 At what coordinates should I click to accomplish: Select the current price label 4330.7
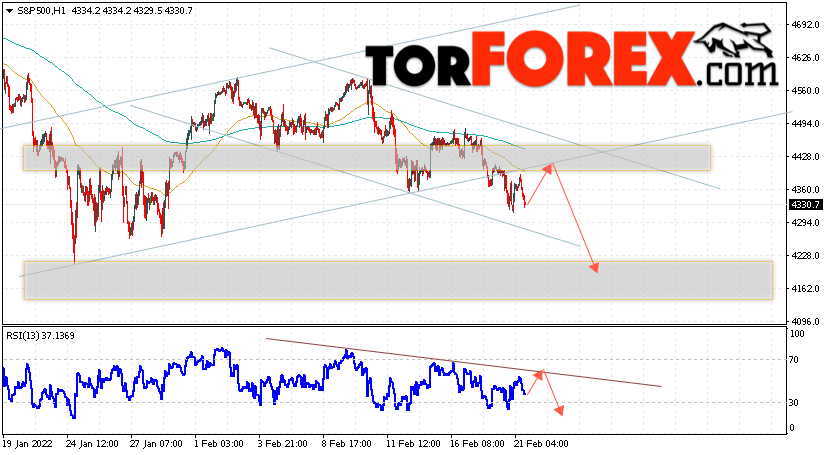click(805, 205)
